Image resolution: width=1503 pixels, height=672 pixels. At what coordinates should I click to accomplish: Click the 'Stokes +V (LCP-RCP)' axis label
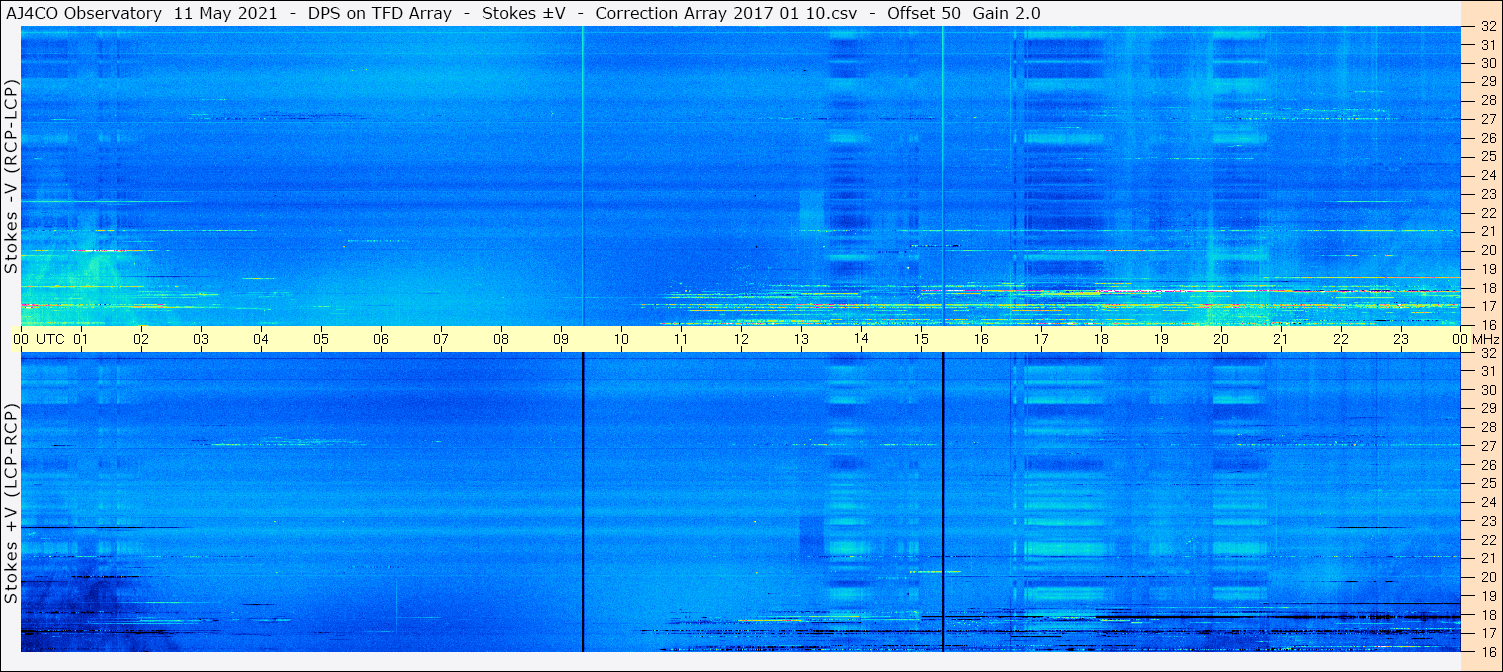click(x=11, y=505)
